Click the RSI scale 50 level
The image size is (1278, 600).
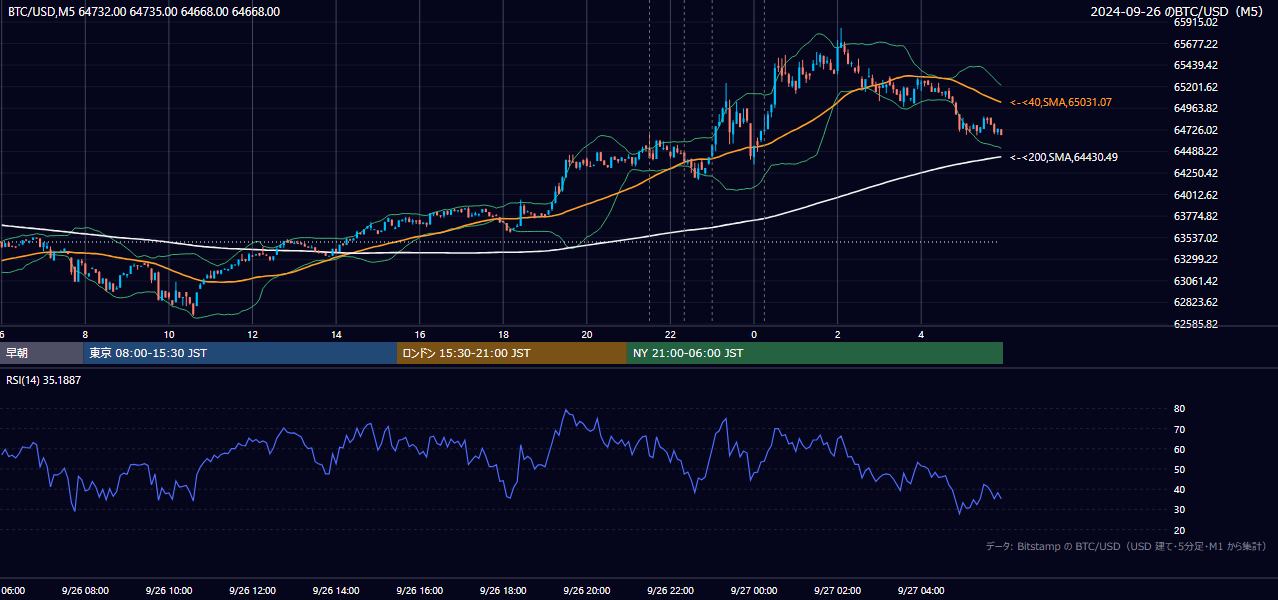point(1179,469)
